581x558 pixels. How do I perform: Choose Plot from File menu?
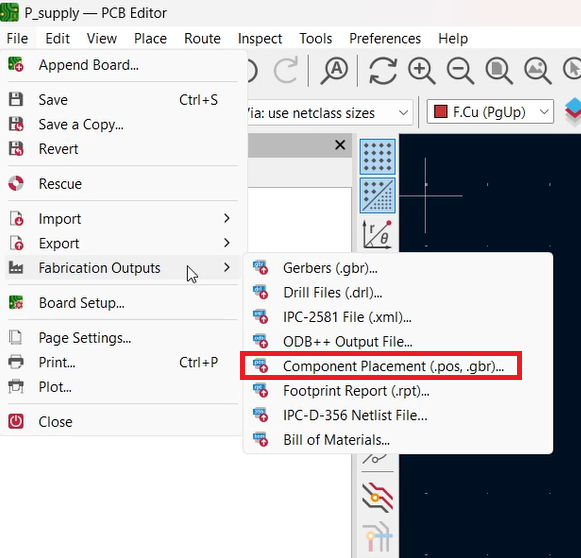click(123, 387)
